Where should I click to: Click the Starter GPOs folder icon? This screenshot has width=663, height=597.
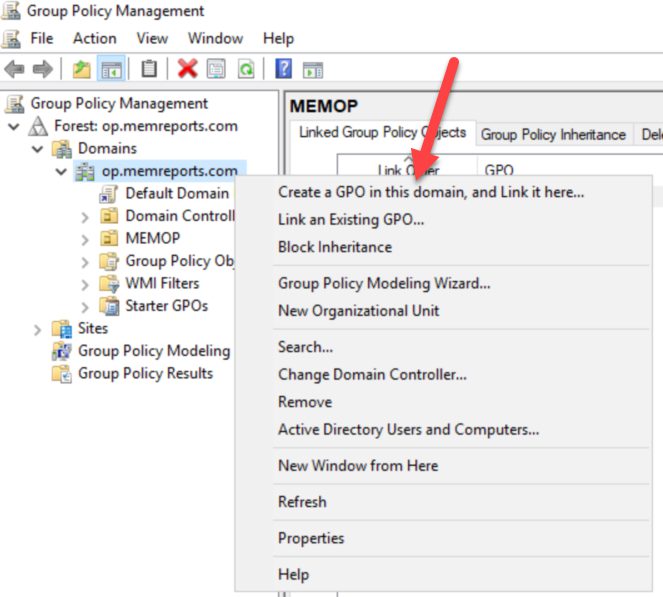[x=109, y=306]
